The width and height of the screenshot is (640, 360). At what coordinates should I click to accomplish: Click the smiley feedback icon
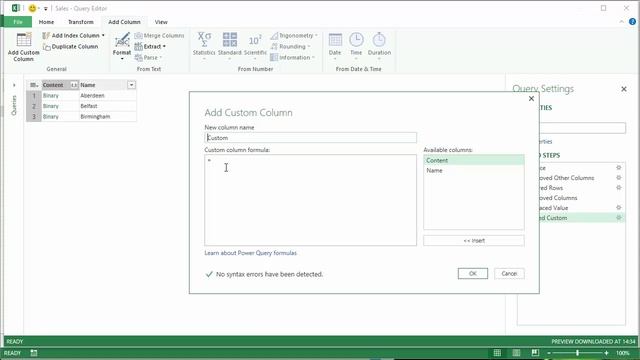pyautogui.click(x=32, y=8)
